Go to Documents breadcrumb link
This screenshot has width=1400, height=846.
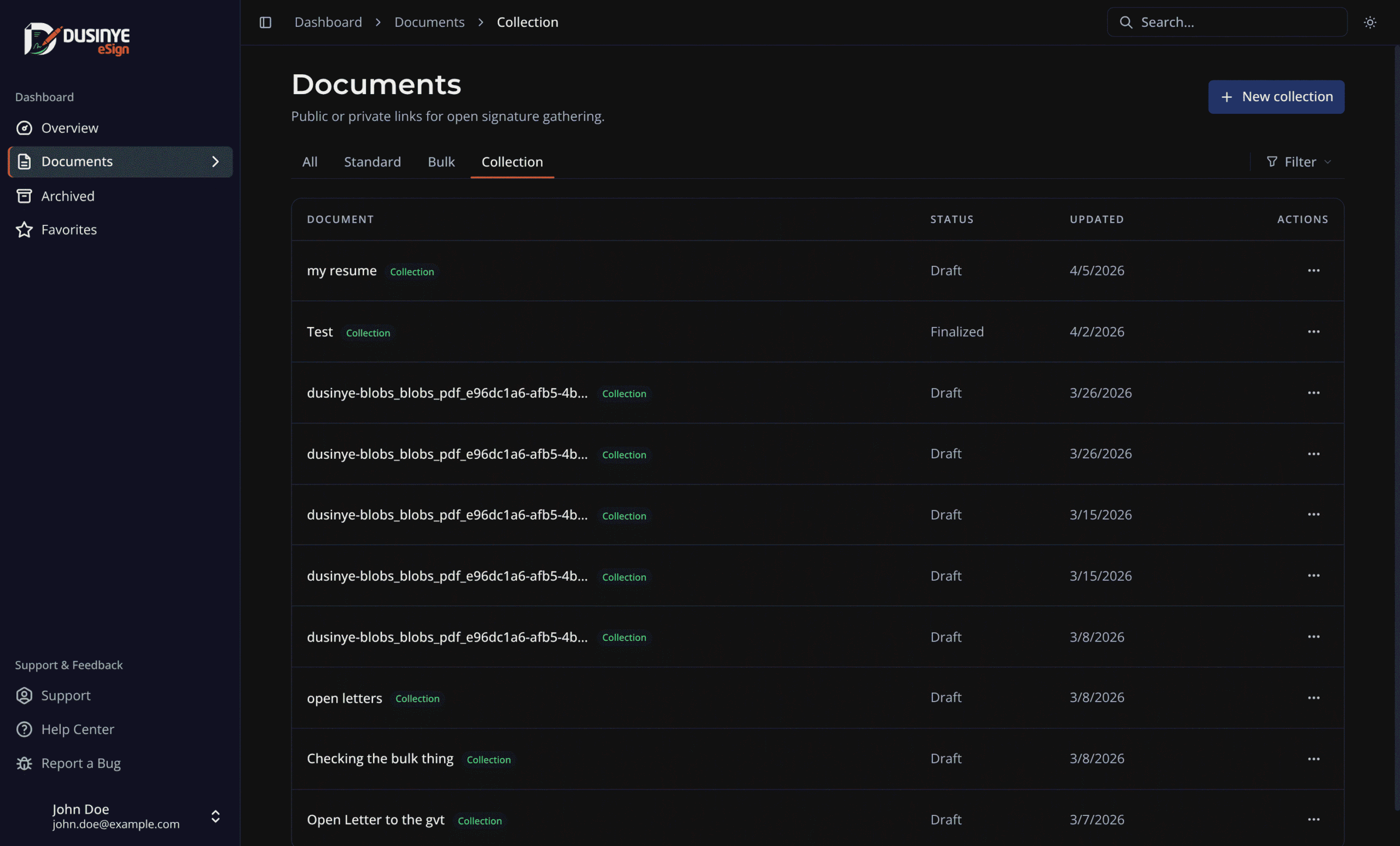pyautogui.click(x=429, y=22)
